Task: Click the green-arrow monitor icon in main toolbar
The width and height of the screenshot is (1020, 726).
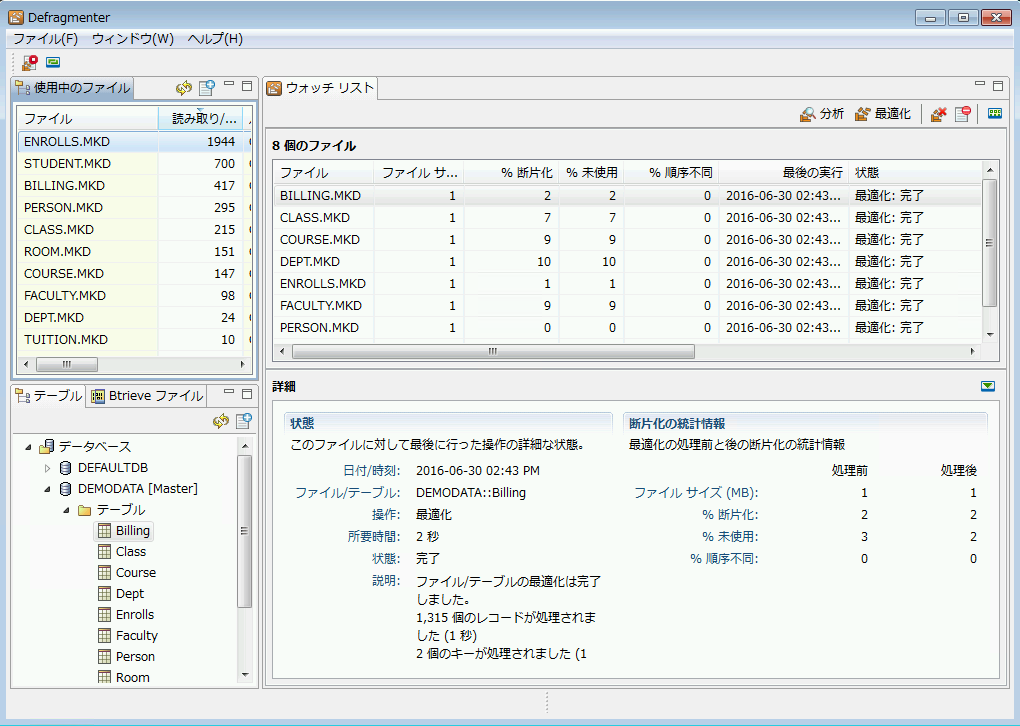Action: click(53, 62)
